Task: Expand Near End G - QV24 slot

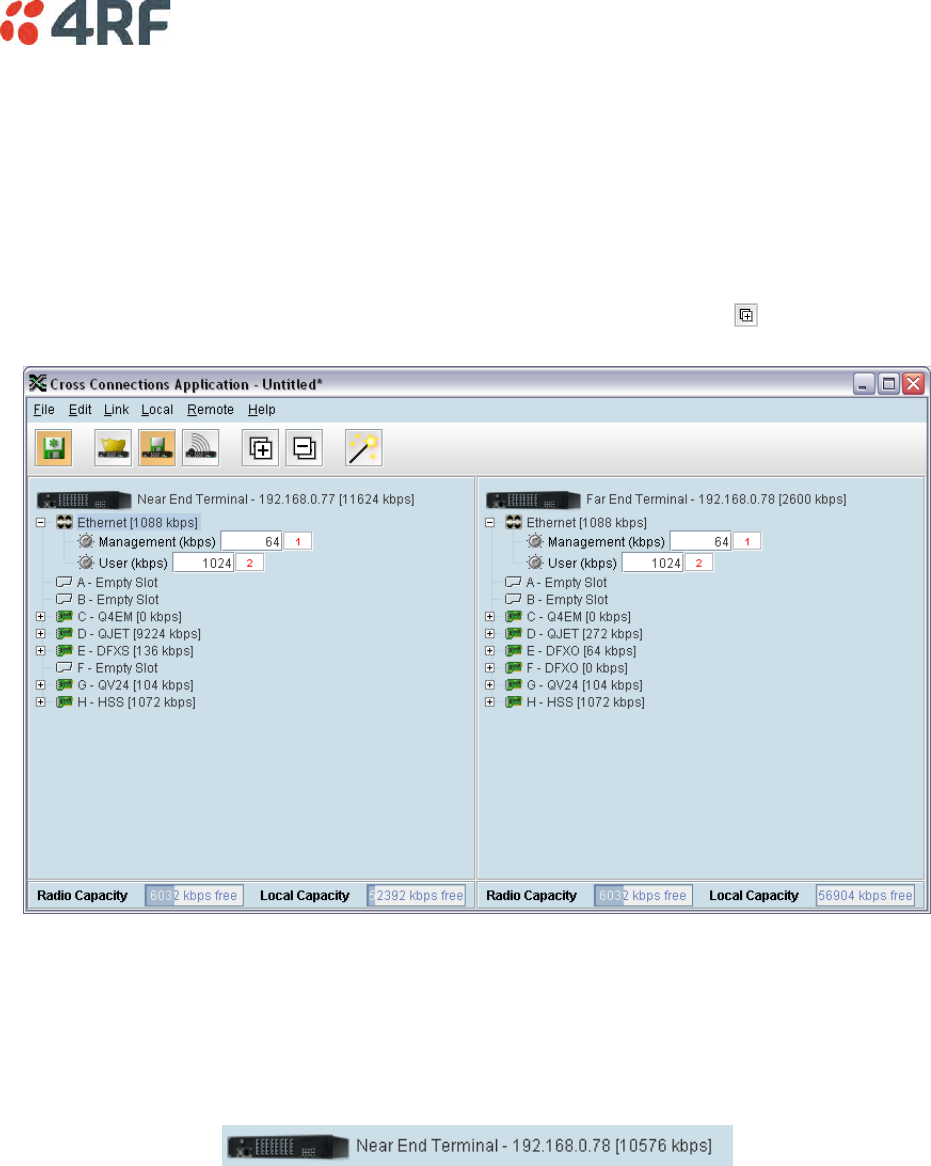Action: click(41, 685)
